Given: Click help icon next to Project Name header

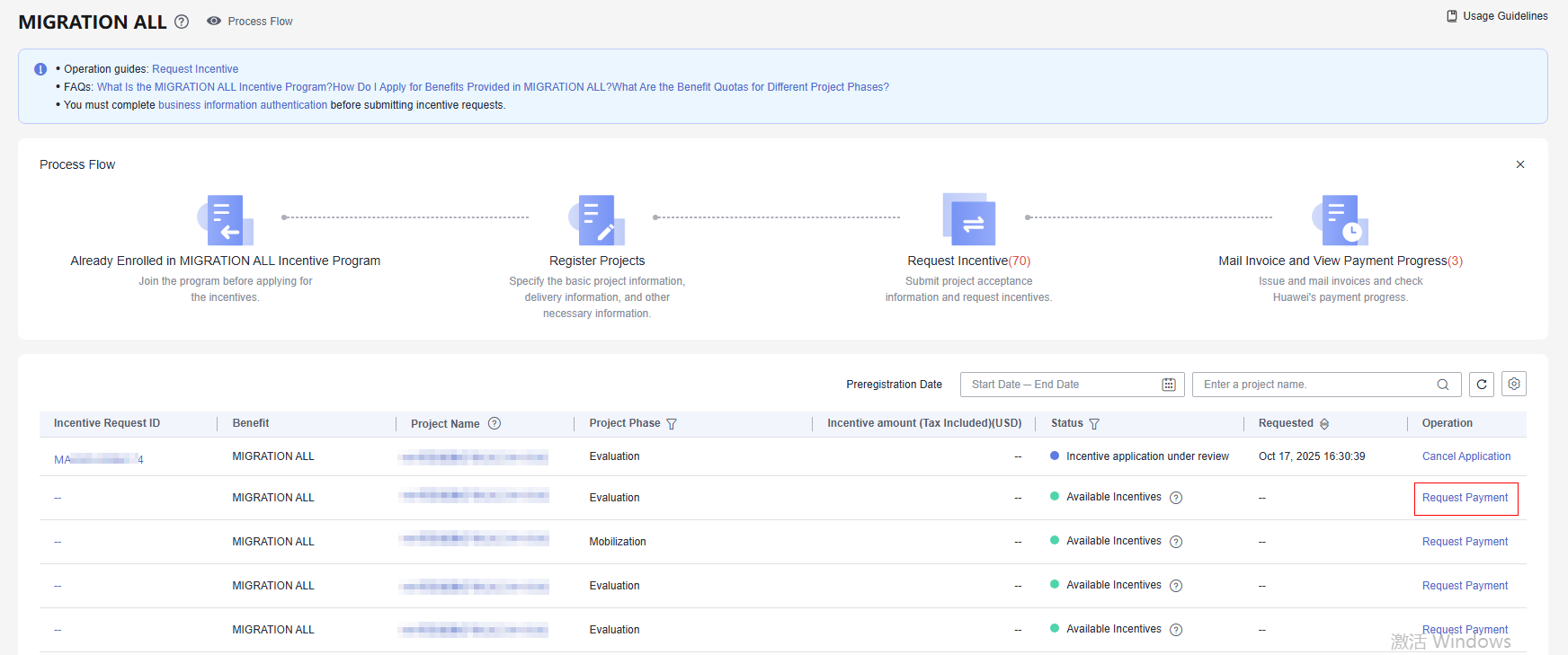Looking at the screenshot, I should click(x=494, y=424).
